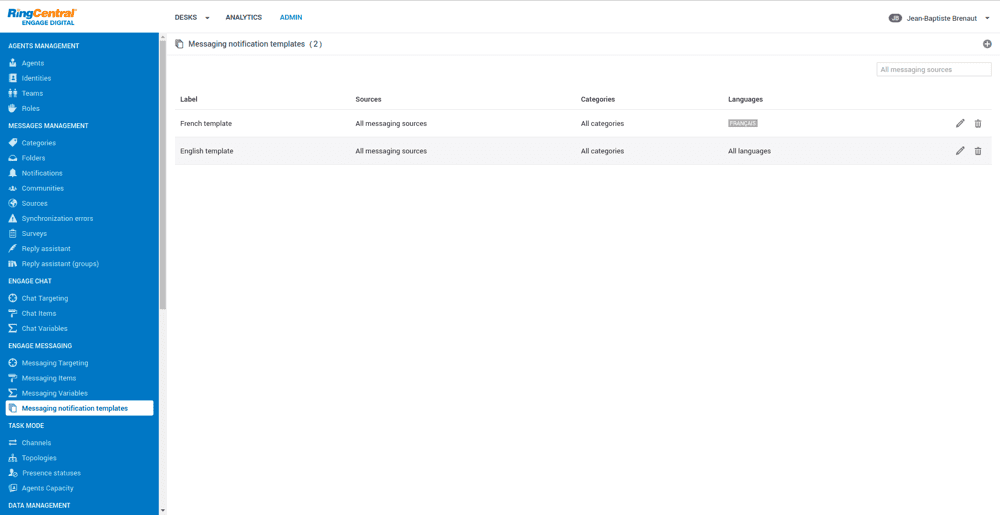This screenshot has height=515, width=1000.
Task: Switch to the ANALYTICS tab
Action: click(x=243, y=18)
